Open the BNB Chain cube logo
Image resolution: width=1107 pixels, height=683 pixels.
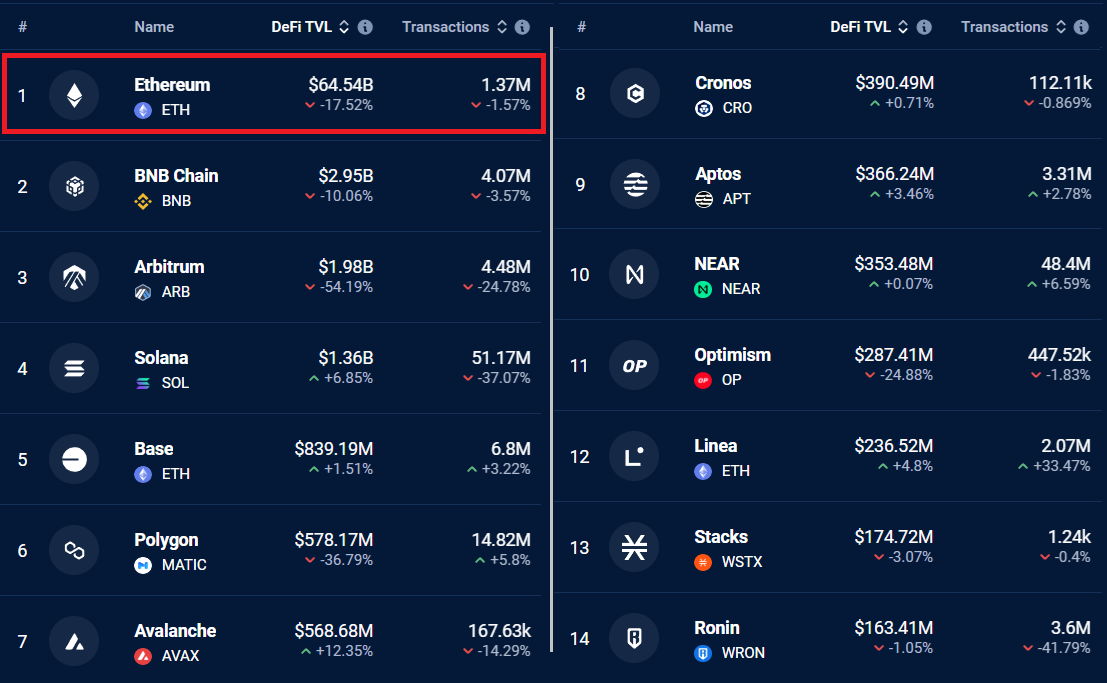click(74, 186)
